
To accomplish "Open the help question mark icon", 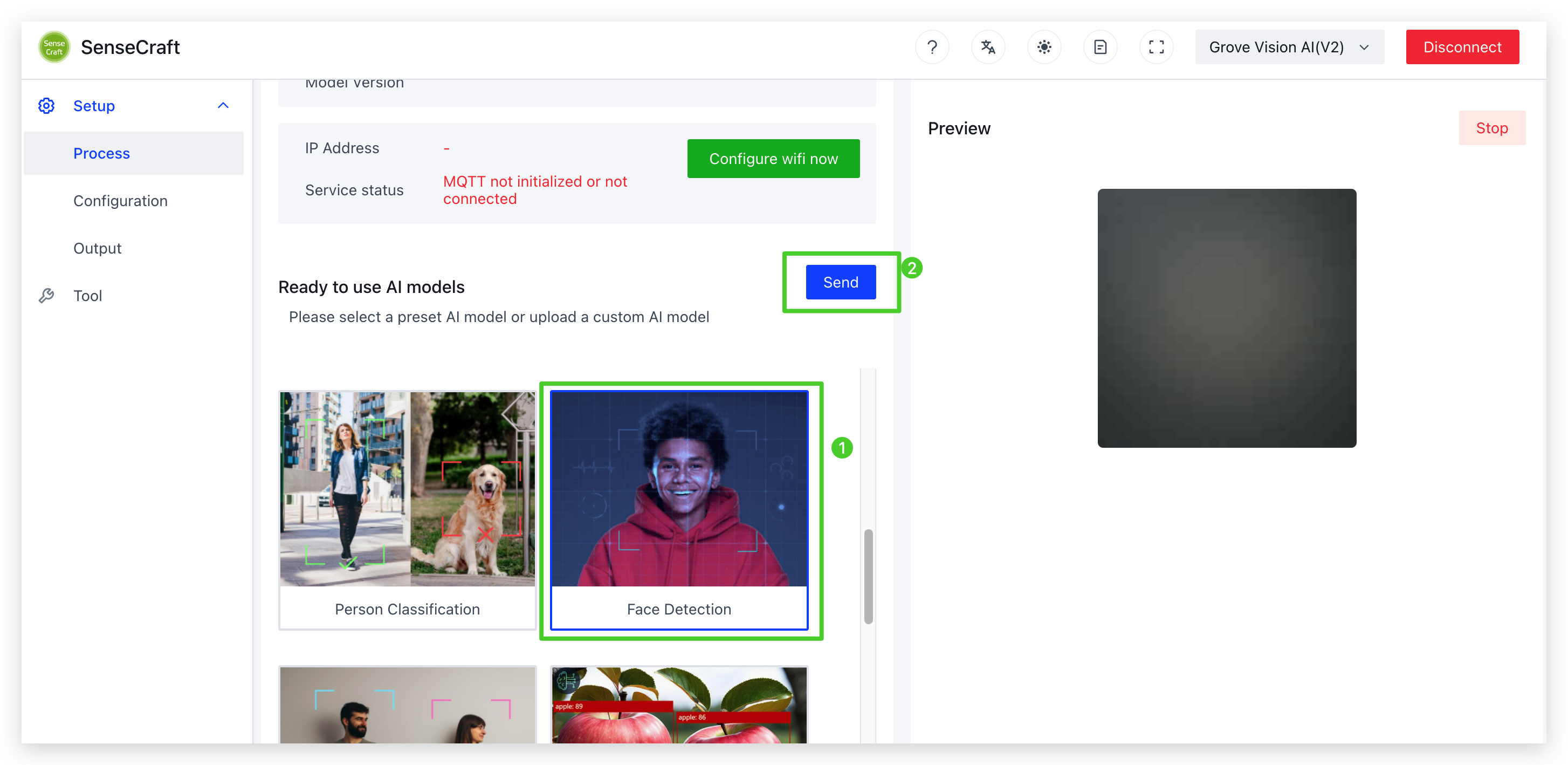I will click(932, 47).
